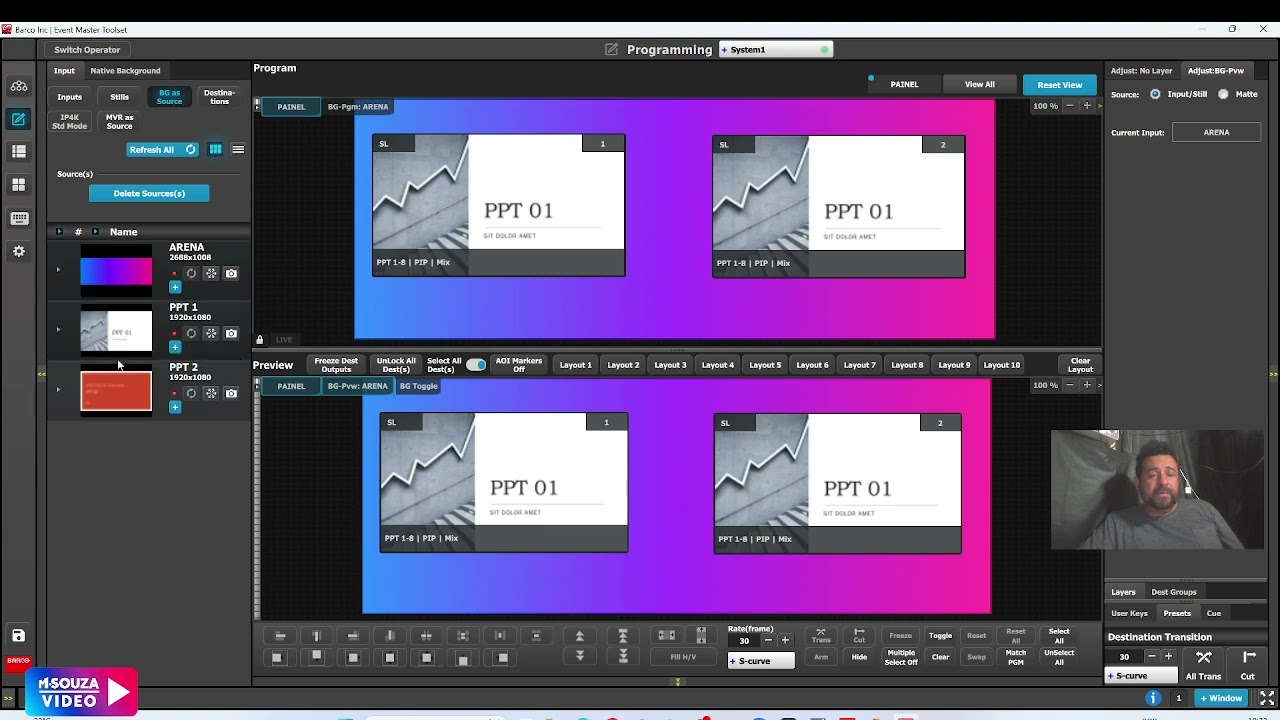Increase Rate(frame) value with plus stepper
This screenshot has width=1280, height=720.
[785, 640]
